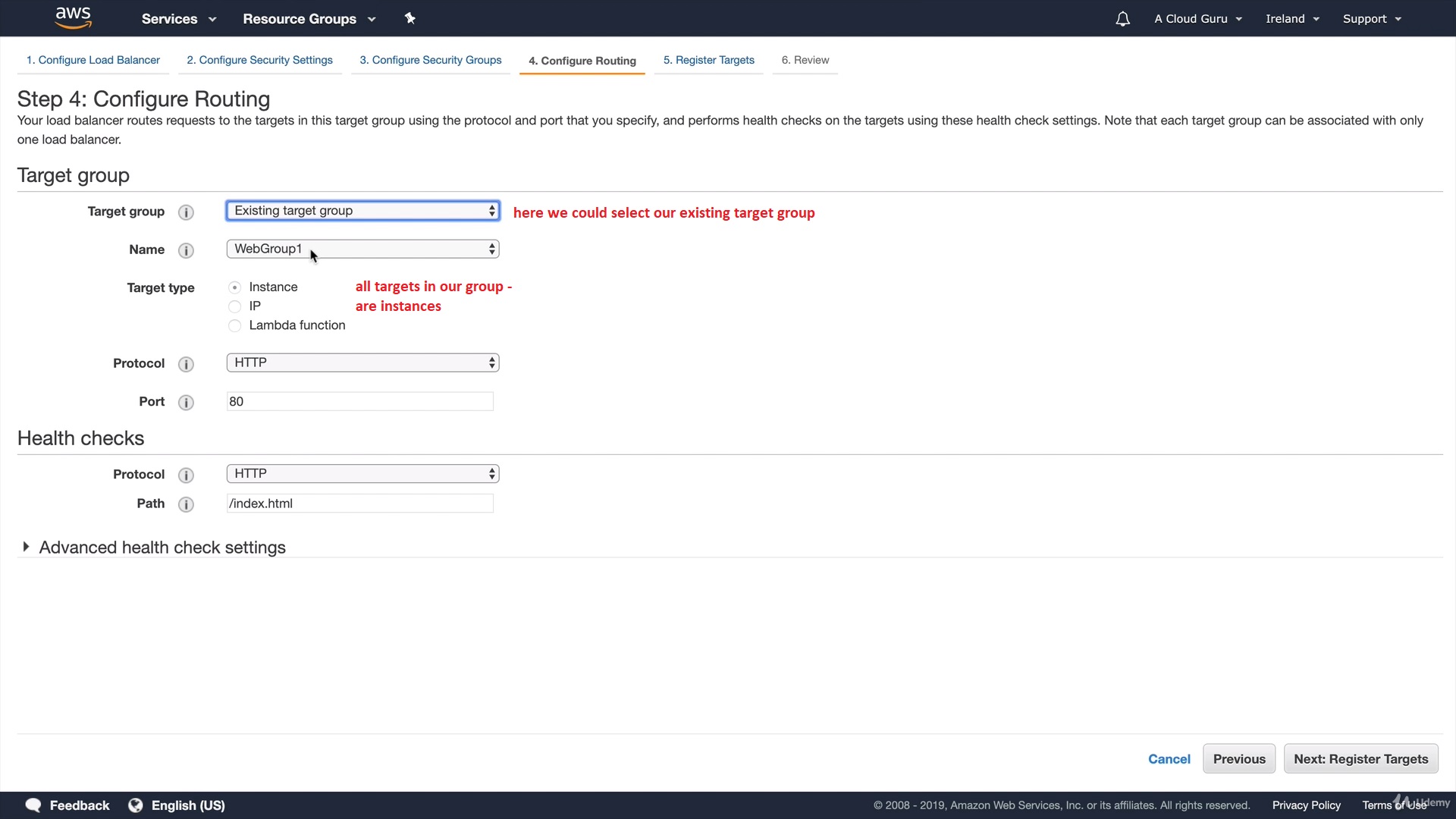This screenshot has height=819, width=1456.
Task: Open the notifications bell icon
Action: point(1122,19)
